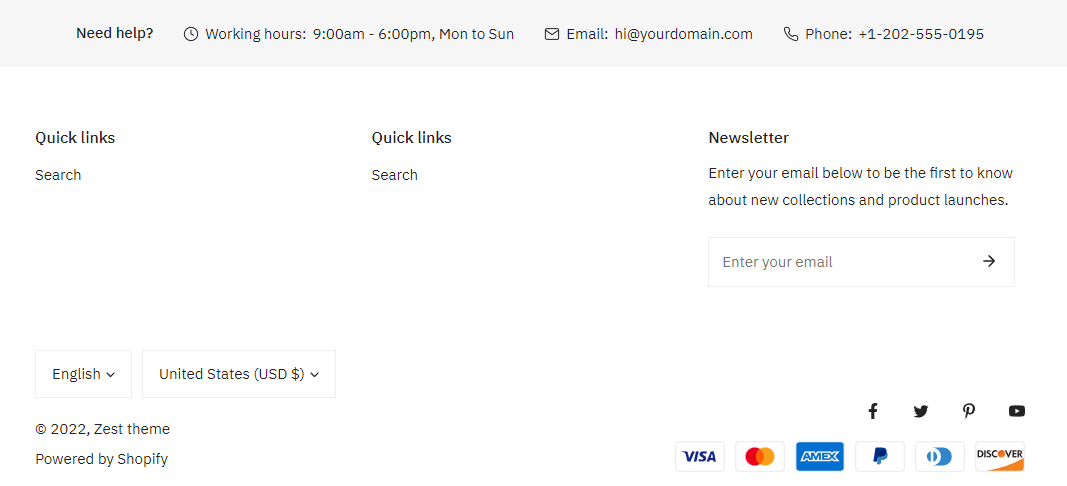Click the Diners Club payment icon
Screen dimensions: 1067x486
point(940,457)
